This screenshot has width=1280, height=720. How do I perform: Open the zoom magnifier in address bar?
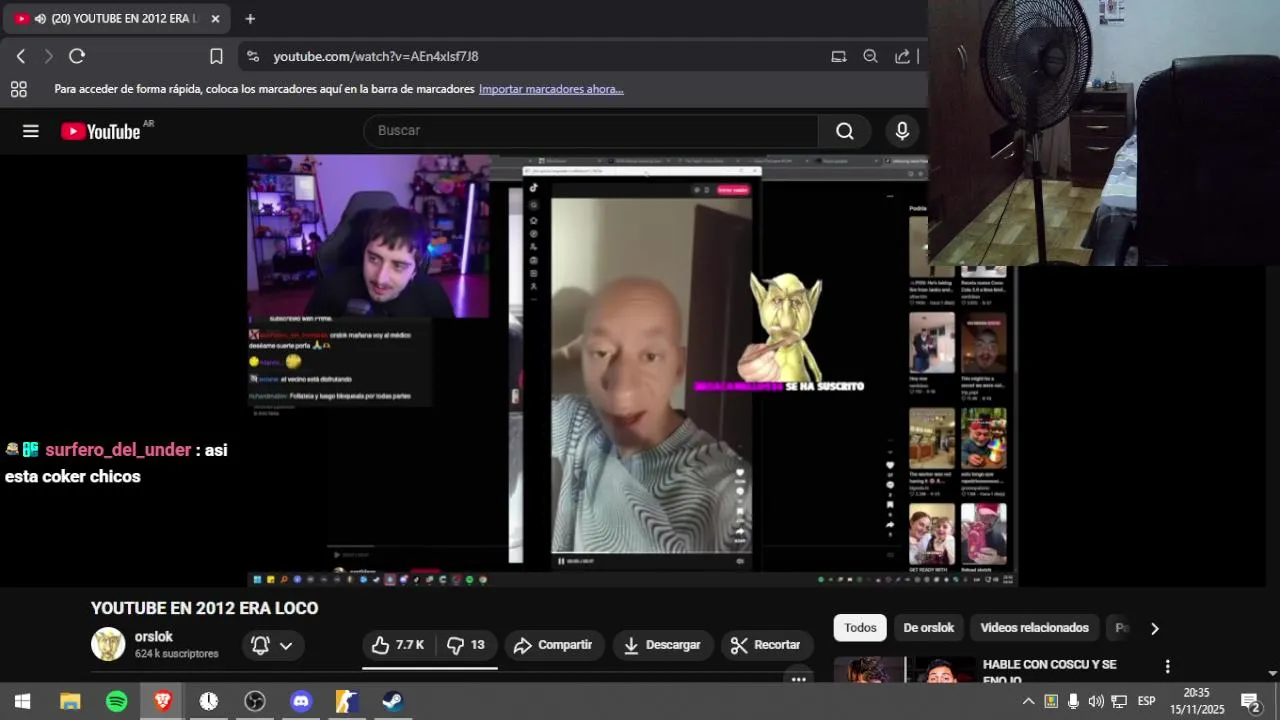[x=870, y=56]
